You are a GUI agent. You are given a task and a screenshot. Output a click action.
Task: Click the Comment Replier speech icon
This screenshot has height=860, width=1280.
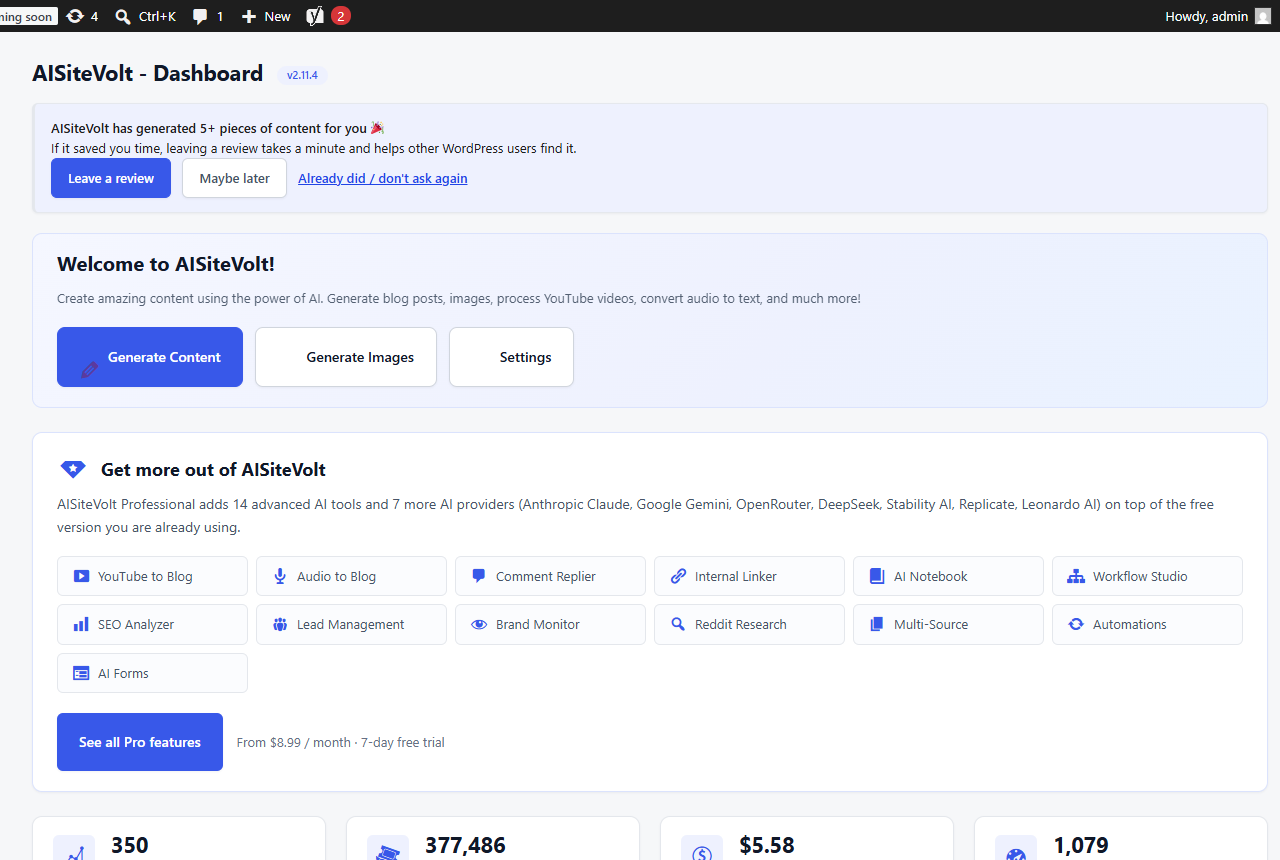point(479,576)
